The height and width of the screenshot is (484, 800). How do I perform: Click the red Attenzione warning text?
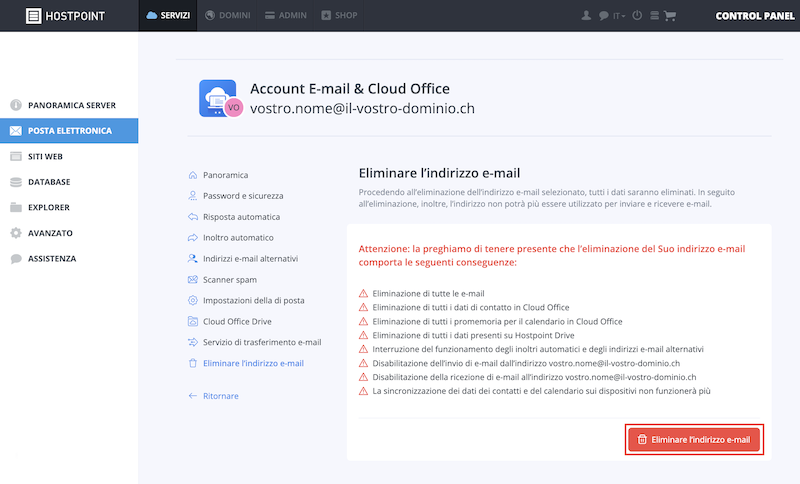552,256
